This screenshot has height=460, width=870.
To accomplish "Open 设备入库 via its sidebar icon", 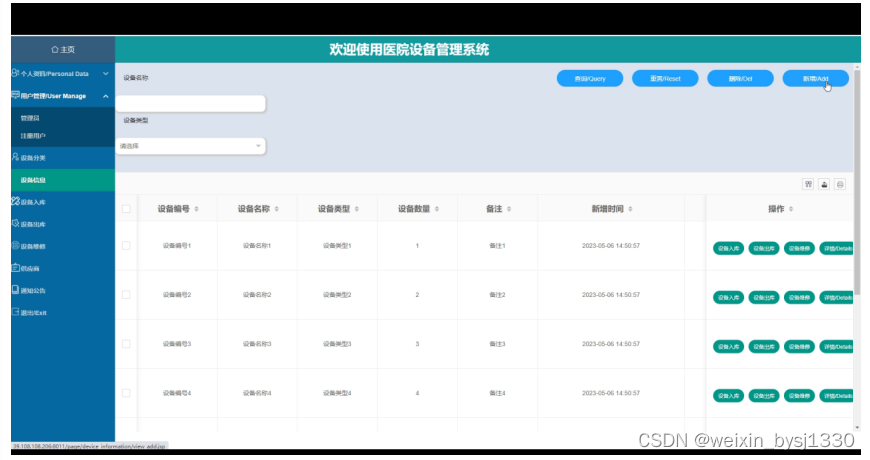I will [16, 201].
